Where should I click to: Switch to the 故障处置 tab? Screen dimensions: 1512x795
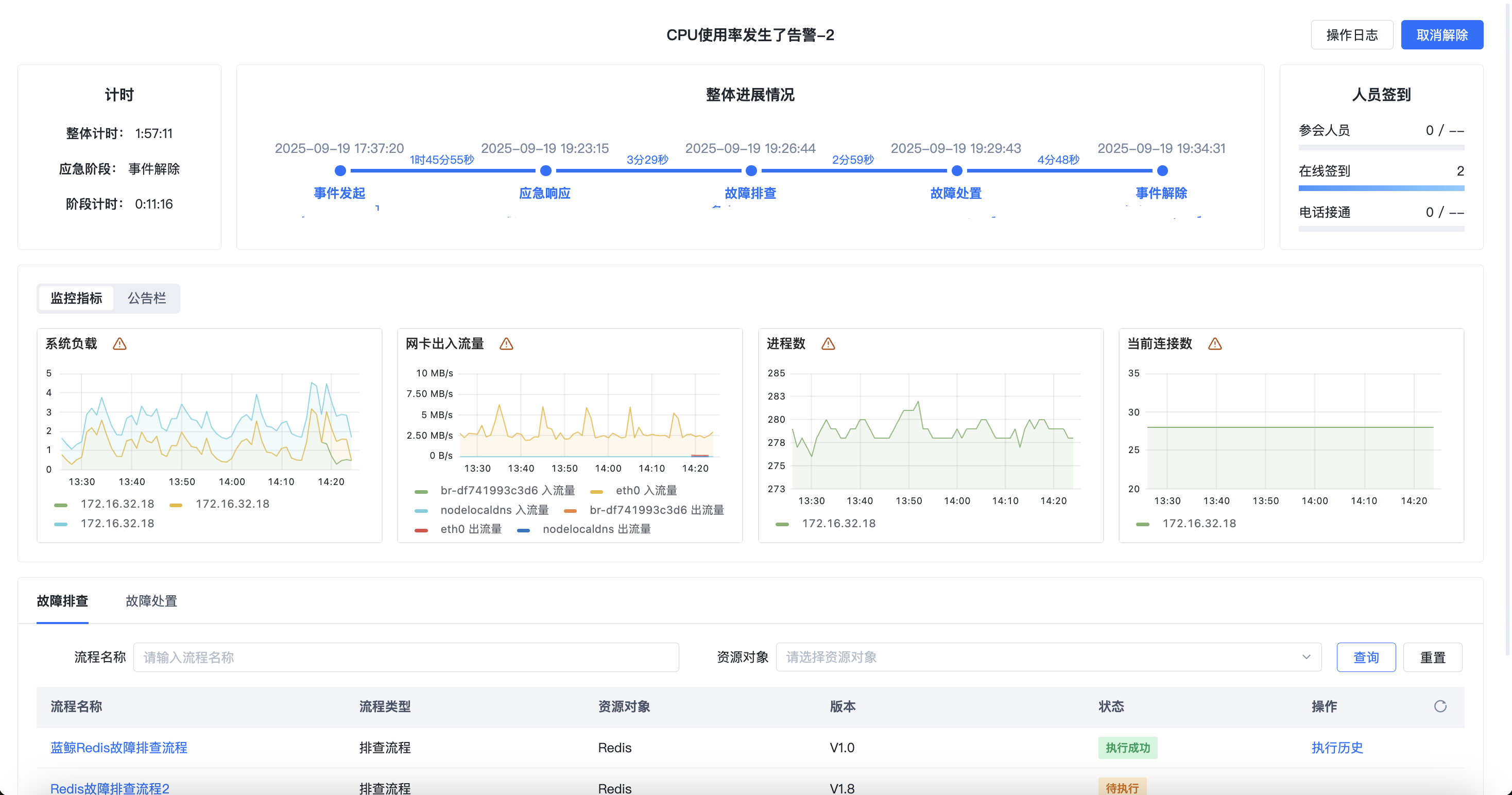[151, 601]
